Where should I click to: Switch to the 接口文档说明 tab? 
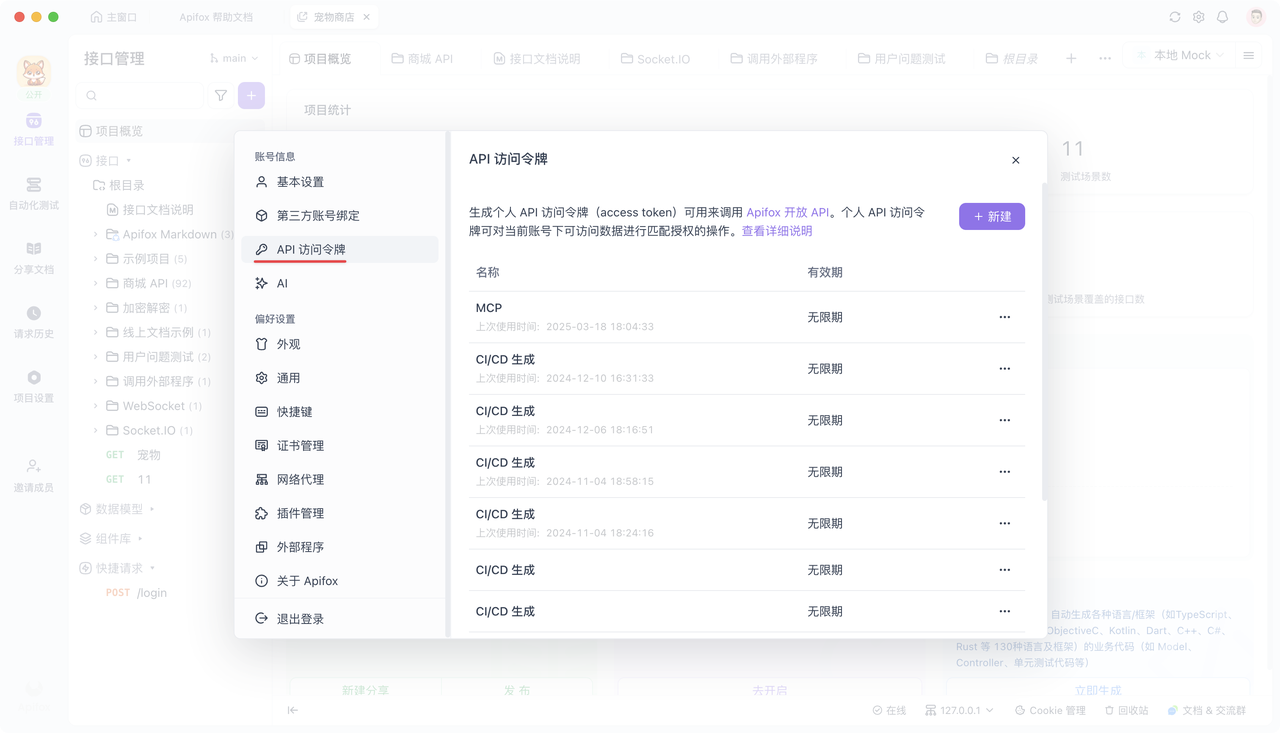coord(536,59)
